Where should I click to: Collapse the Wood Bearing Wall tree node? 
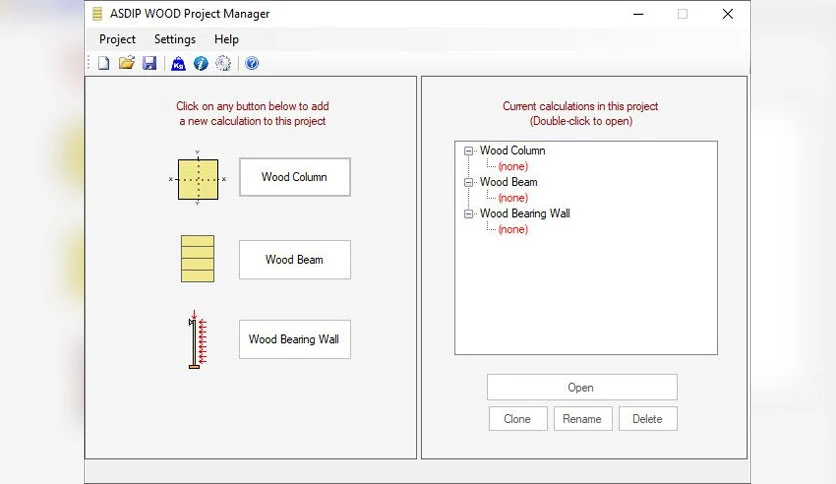tap(468, 214)
